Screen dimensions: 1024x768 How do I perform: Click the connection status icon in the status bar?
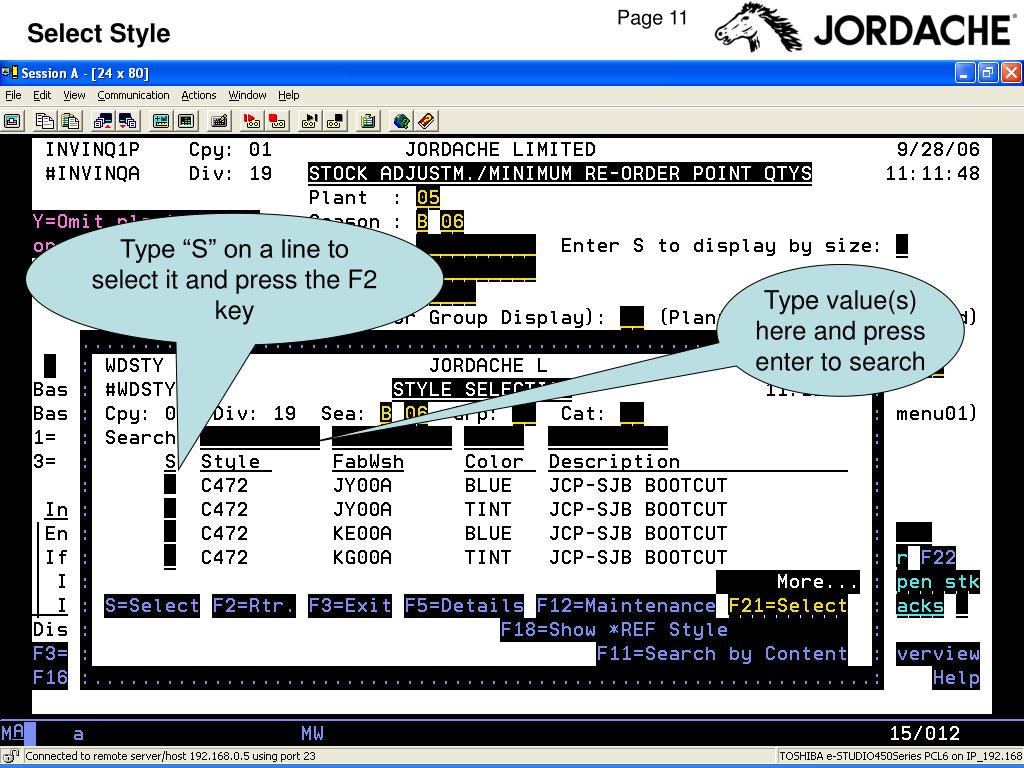[x=10, y=756]
